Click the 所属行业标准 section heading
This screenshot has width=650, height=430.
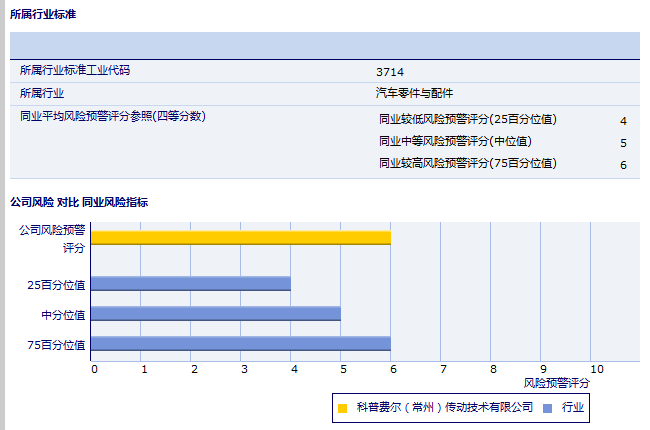click(x=42, y=14)
